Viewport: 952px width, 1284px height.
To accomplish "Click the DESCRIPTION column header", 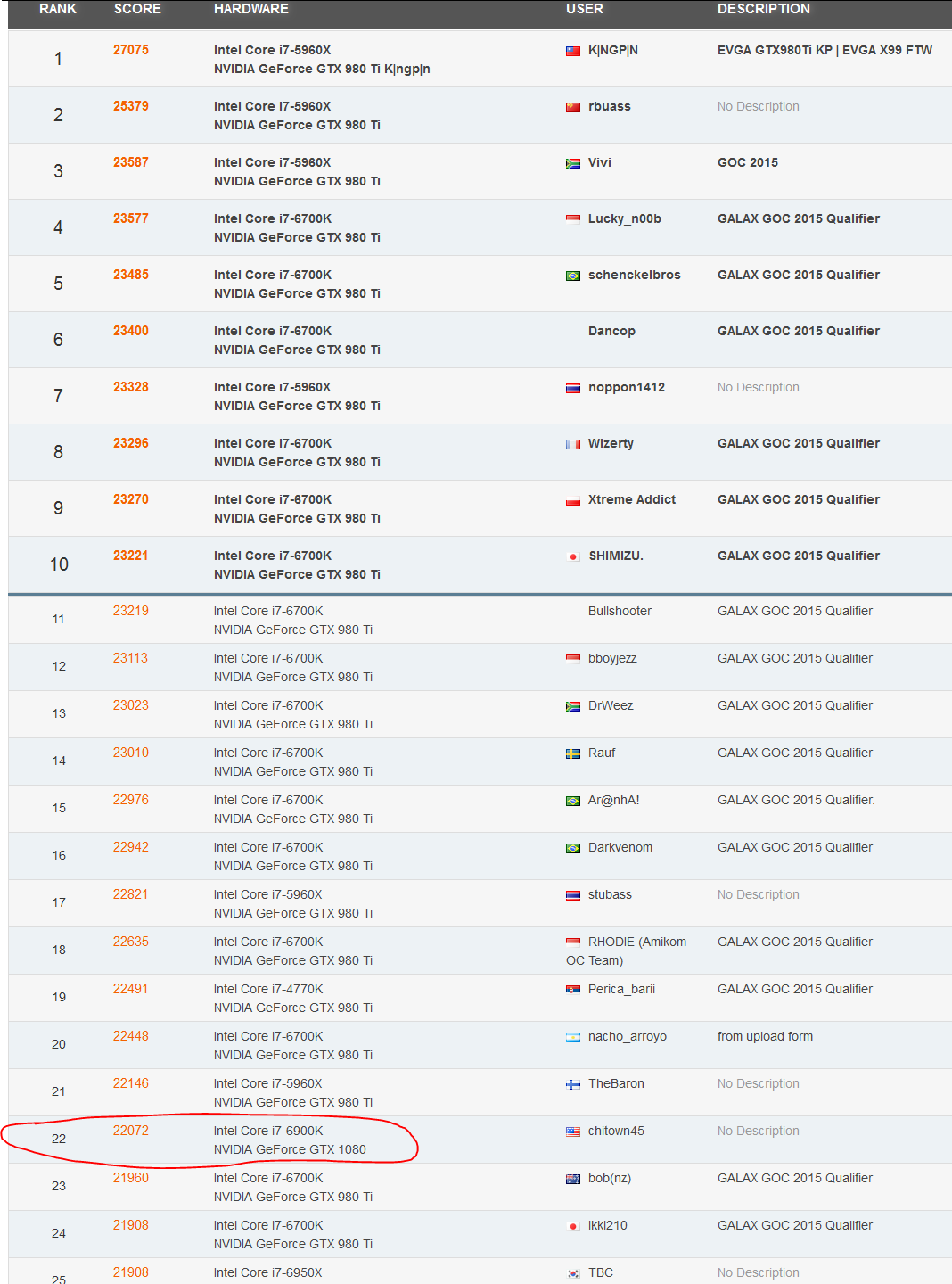I will pyautogui.click(x=764, y=9).
